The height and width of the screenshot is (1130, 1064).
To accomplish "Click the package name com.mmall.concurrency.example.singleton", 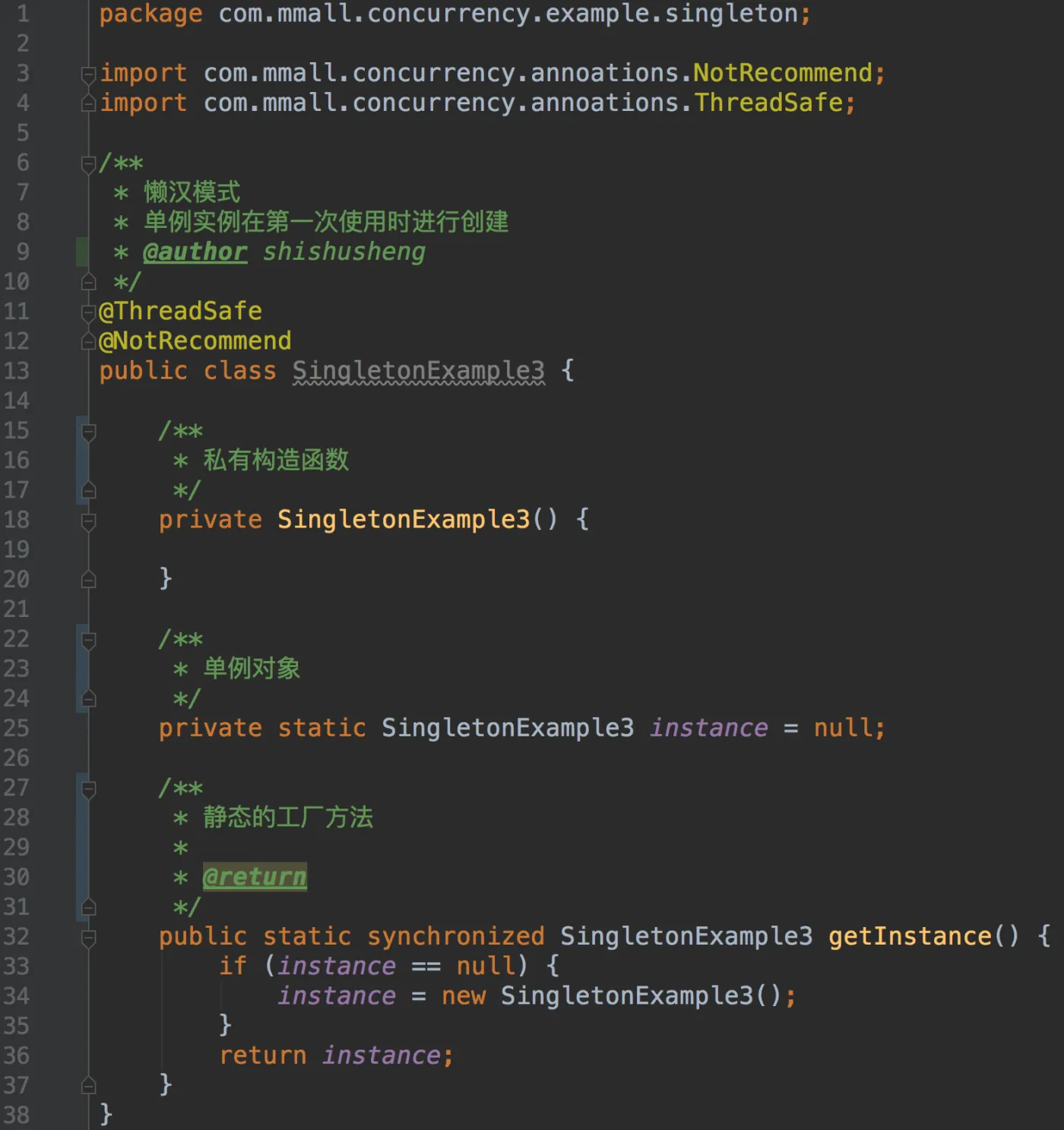I will click(x=508, y=14).
